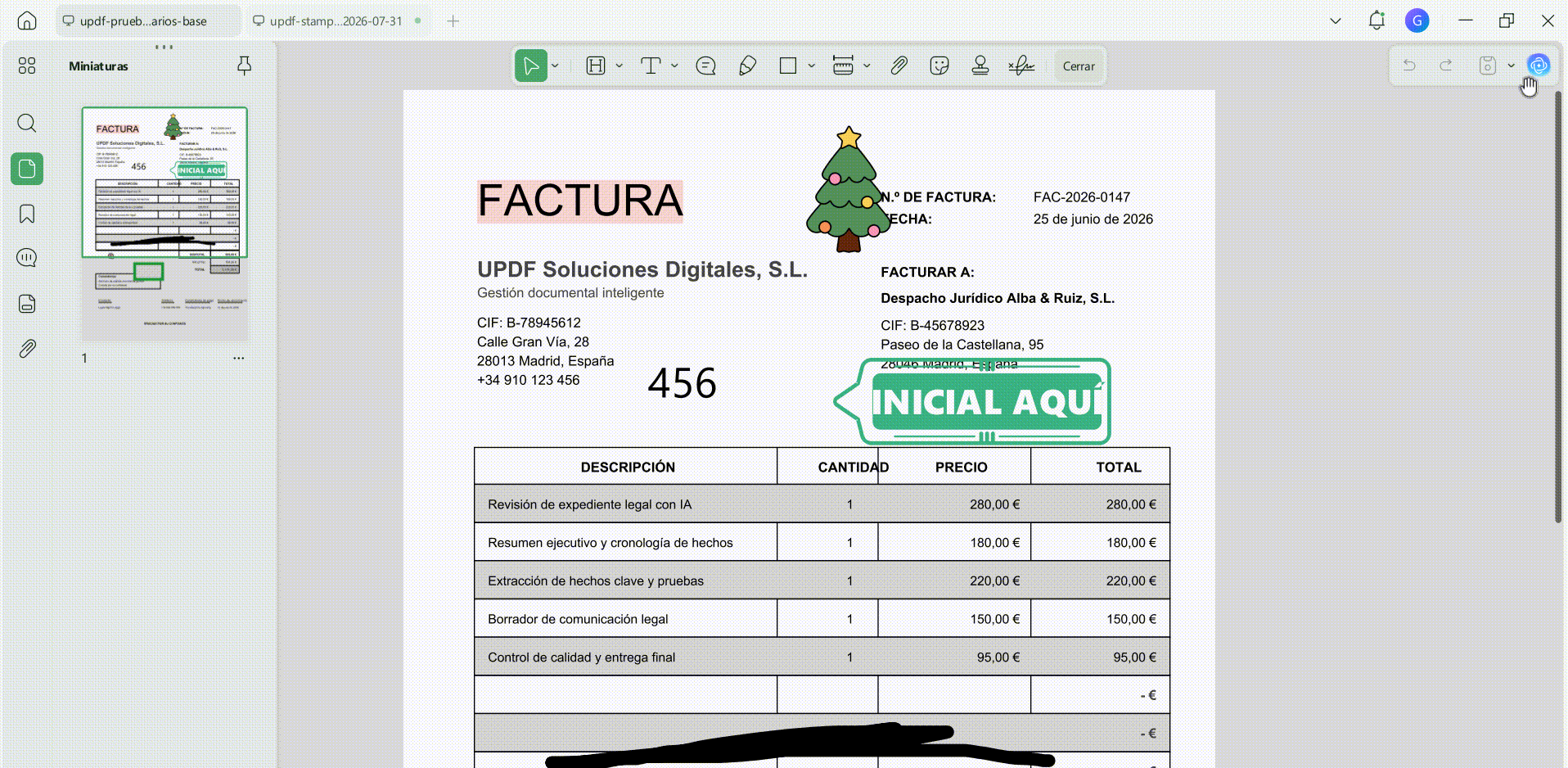The image size is (1568, 768).
Task: Open the notifications bell
Action: point(1377,20)
